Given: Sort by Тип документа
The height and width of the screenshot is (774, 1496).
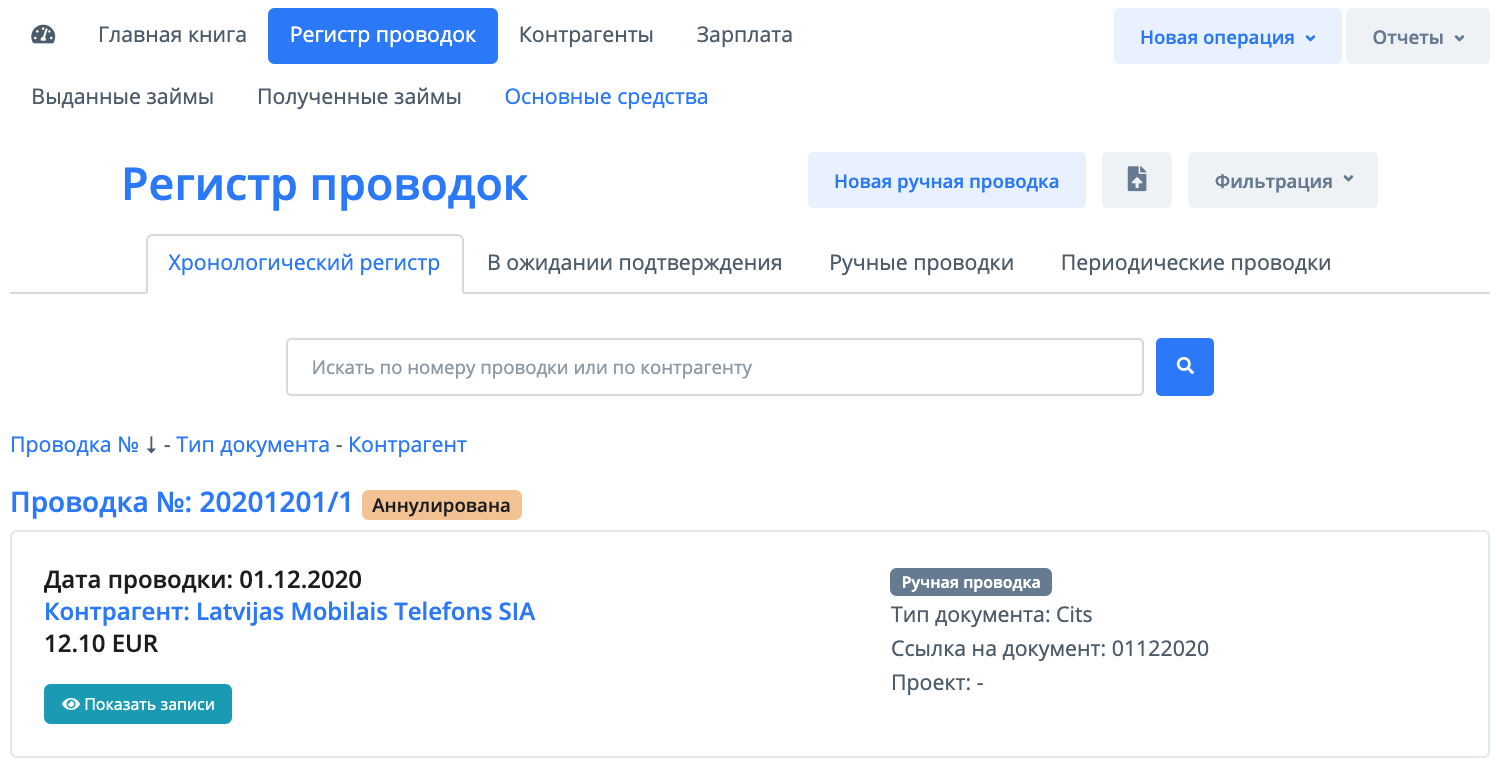Looking at the screenshot, I should [253, 444].
